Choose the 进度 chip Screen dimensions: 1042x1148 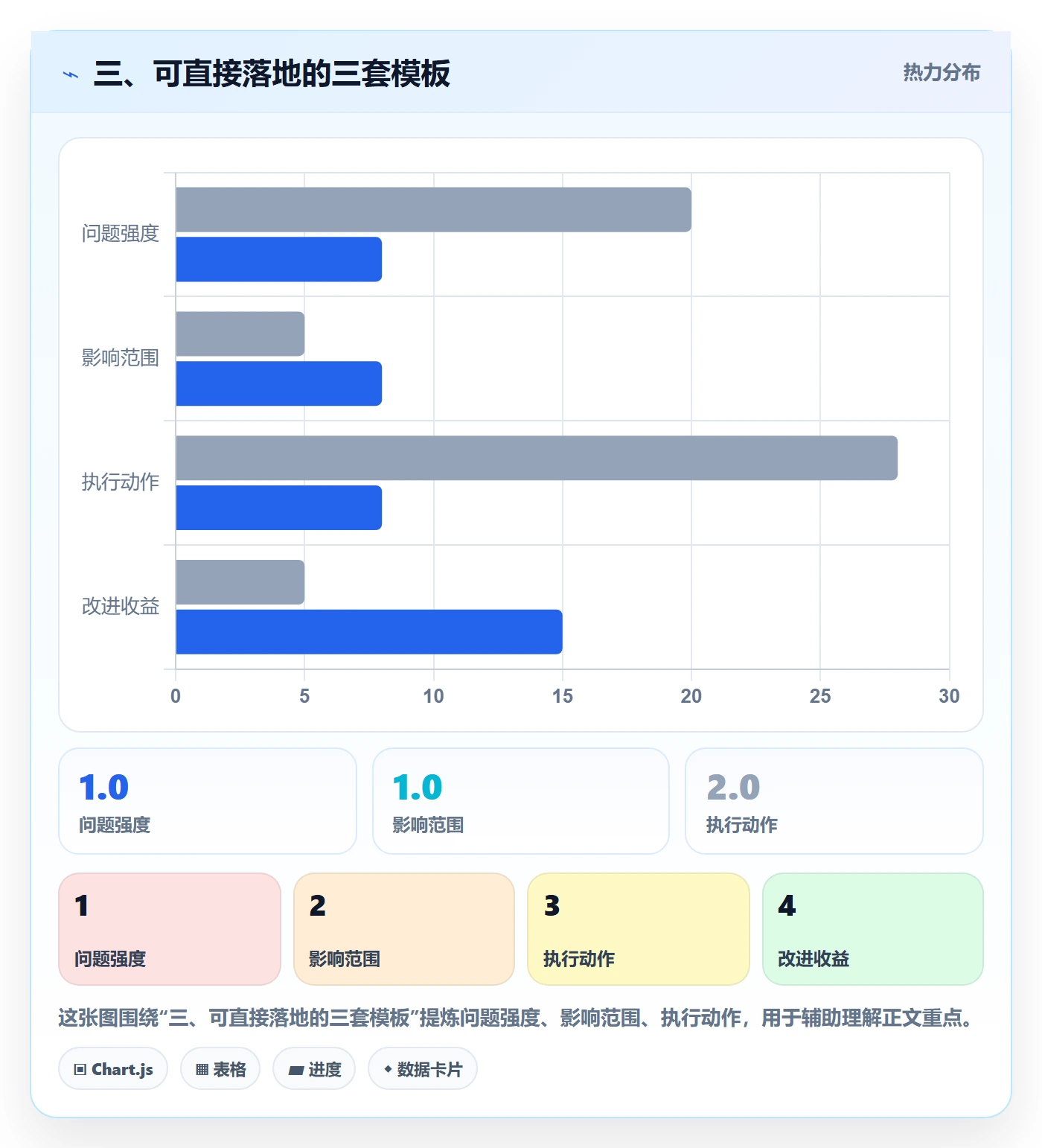314,1069
